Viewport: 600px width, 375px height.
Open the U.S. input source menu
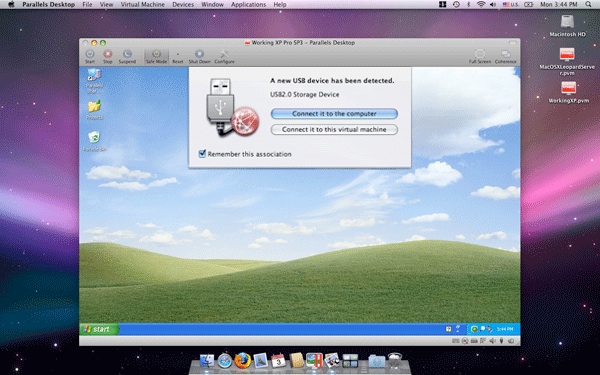point(510,5)
